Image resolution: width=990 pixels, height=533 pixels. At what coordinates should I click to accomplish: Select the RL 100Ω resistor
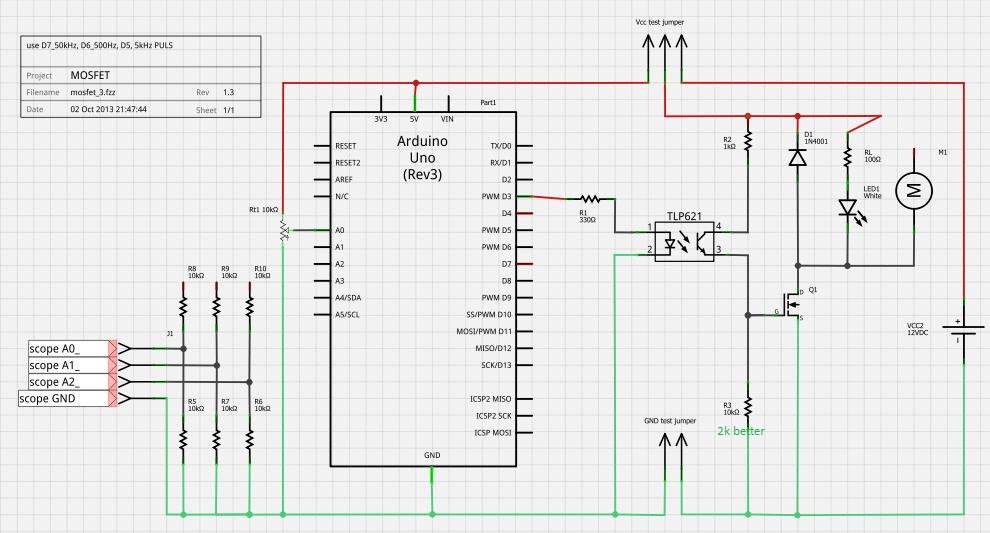(x=848, y=156)
